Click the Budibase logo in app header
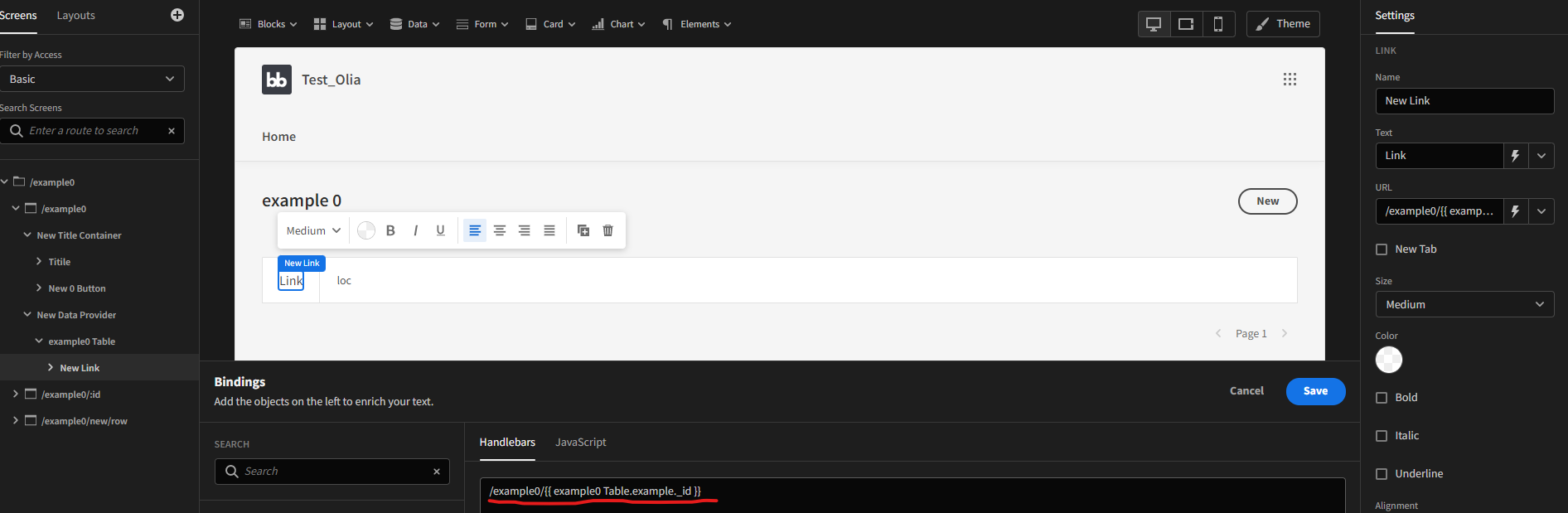The image size is (1568, 513). (277, 80)
